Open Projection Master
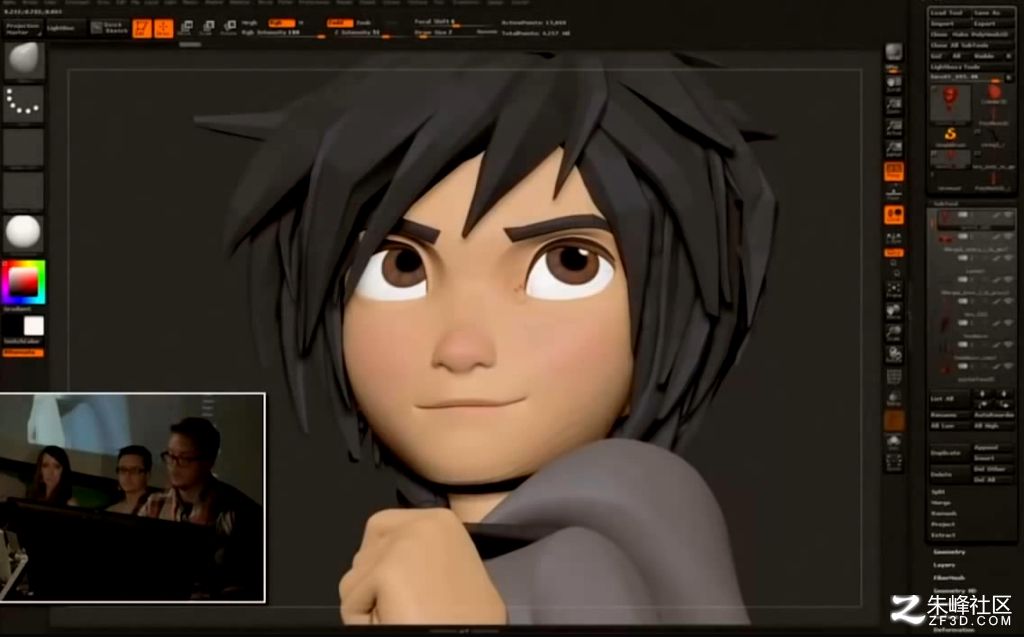The width and height of the screenshot is (1024, 637). (23, 29)
